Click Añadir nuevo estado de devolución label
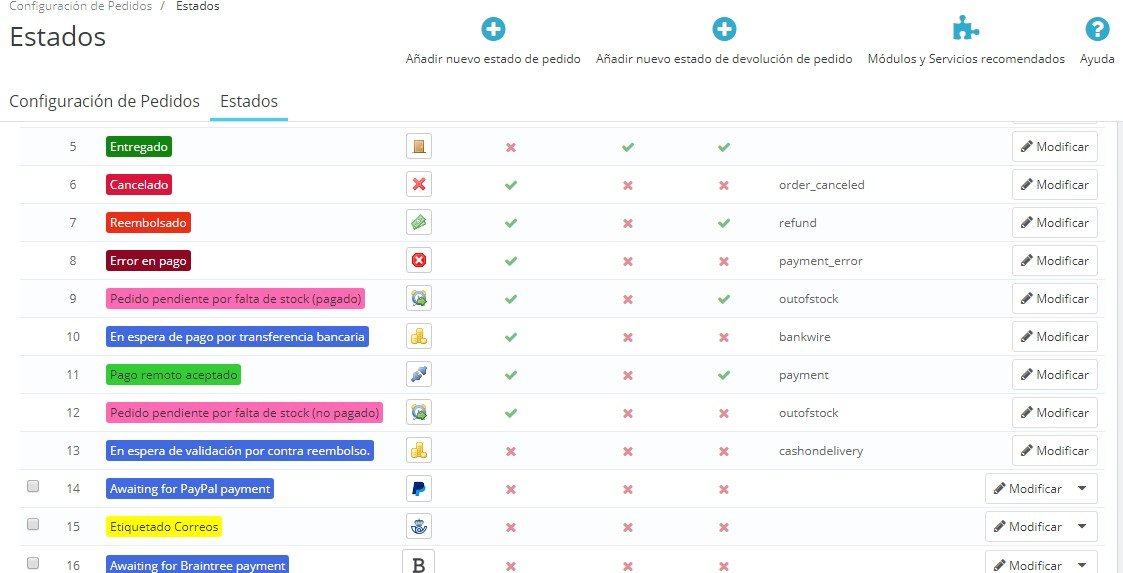The height and width of the screenshot is (573, 1123). [724, 59]
